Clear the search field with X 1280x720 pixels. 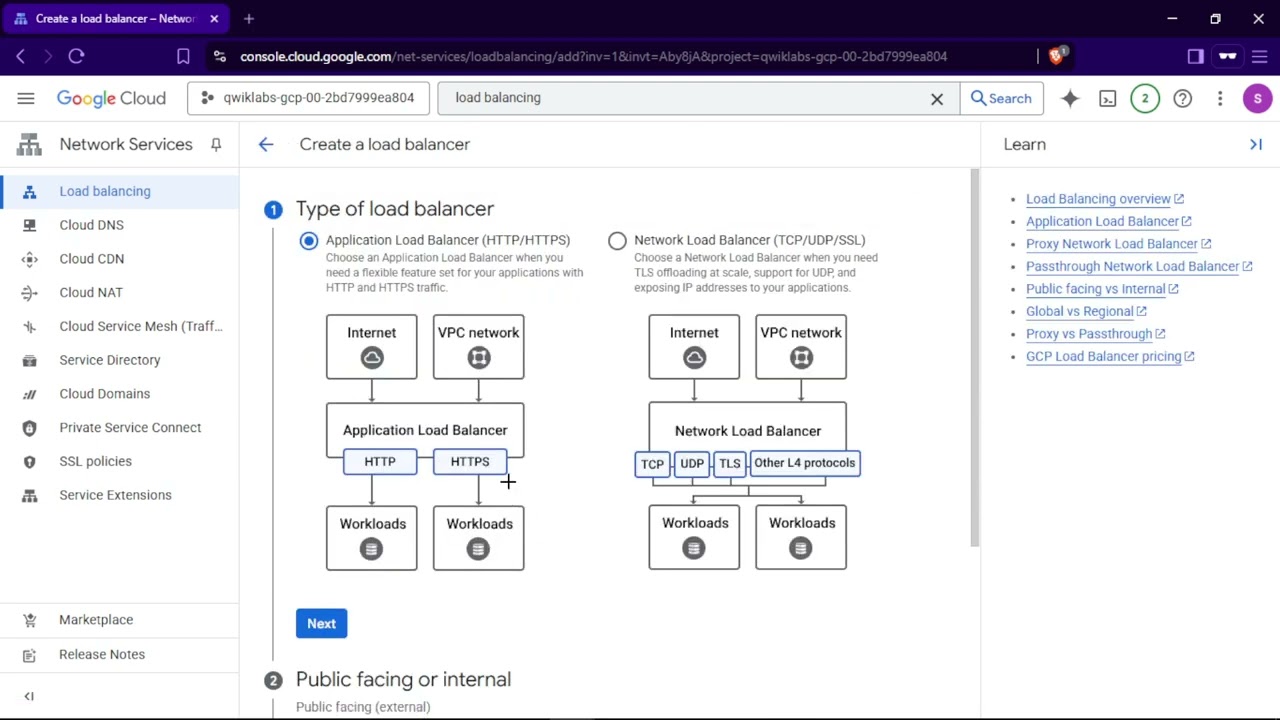click(937, 98)
